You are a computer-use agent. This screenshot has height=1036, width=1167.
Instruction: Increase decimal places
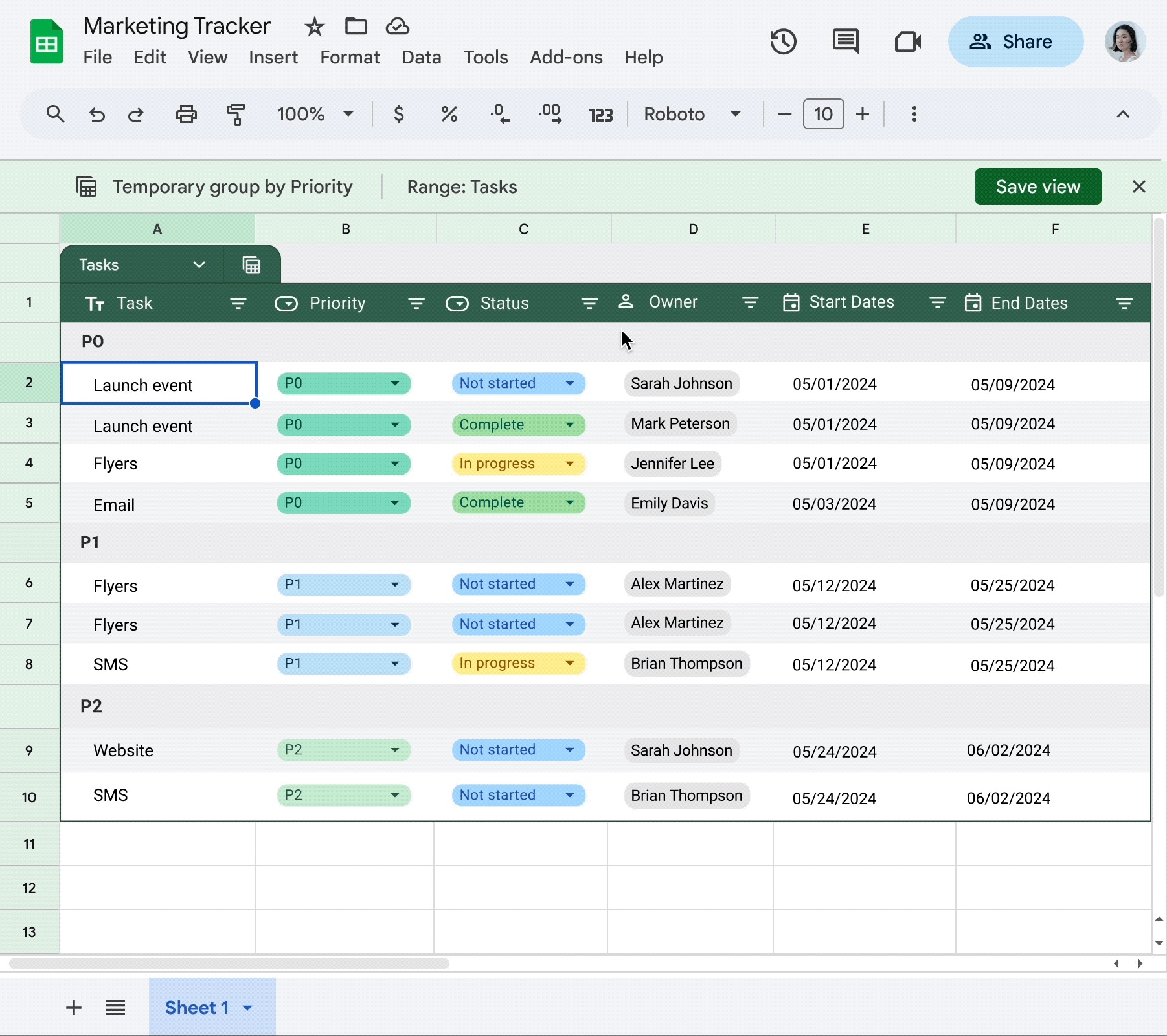click(550, 114)
